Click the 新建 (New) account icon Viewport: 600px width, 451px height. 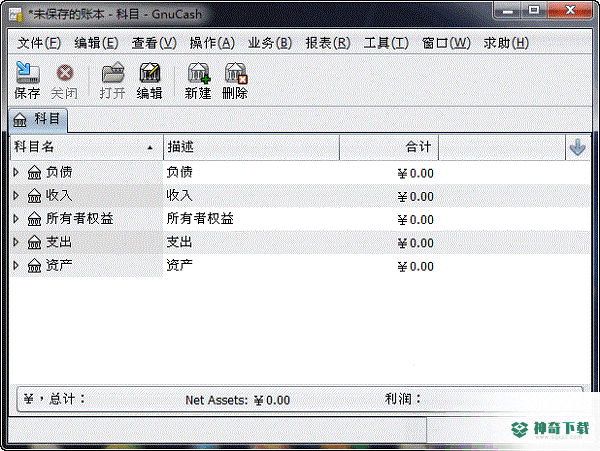(198, 73)
